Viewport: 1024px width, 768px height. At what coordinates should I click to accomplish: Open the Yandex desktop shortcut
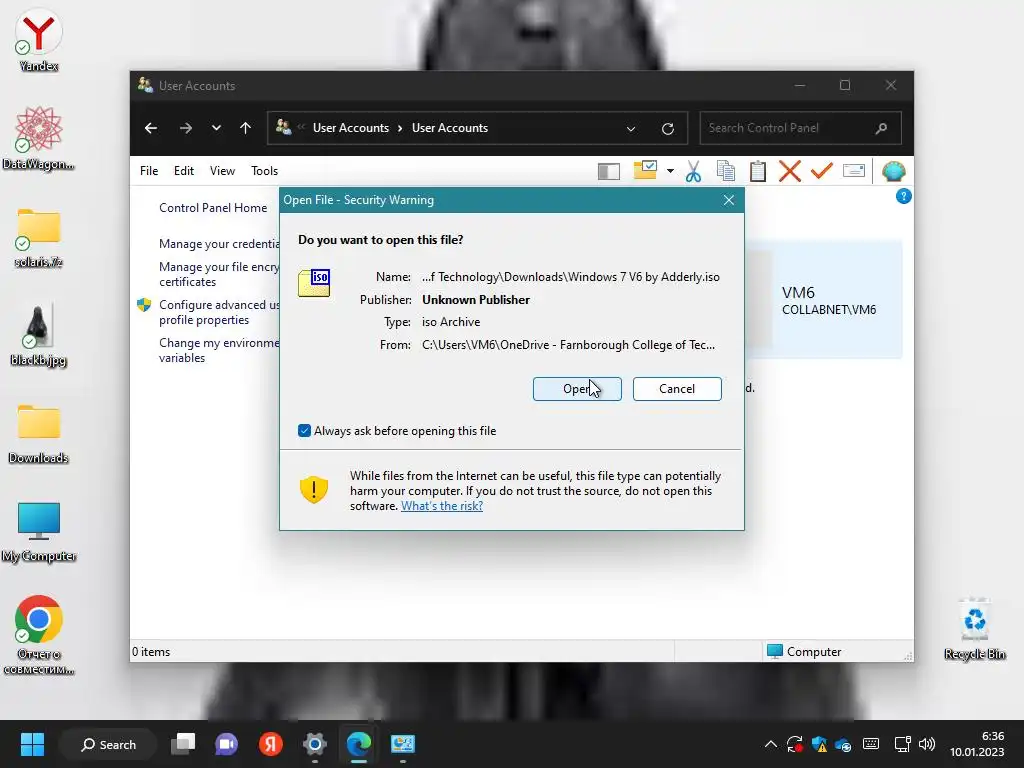(x=39, y=40)
